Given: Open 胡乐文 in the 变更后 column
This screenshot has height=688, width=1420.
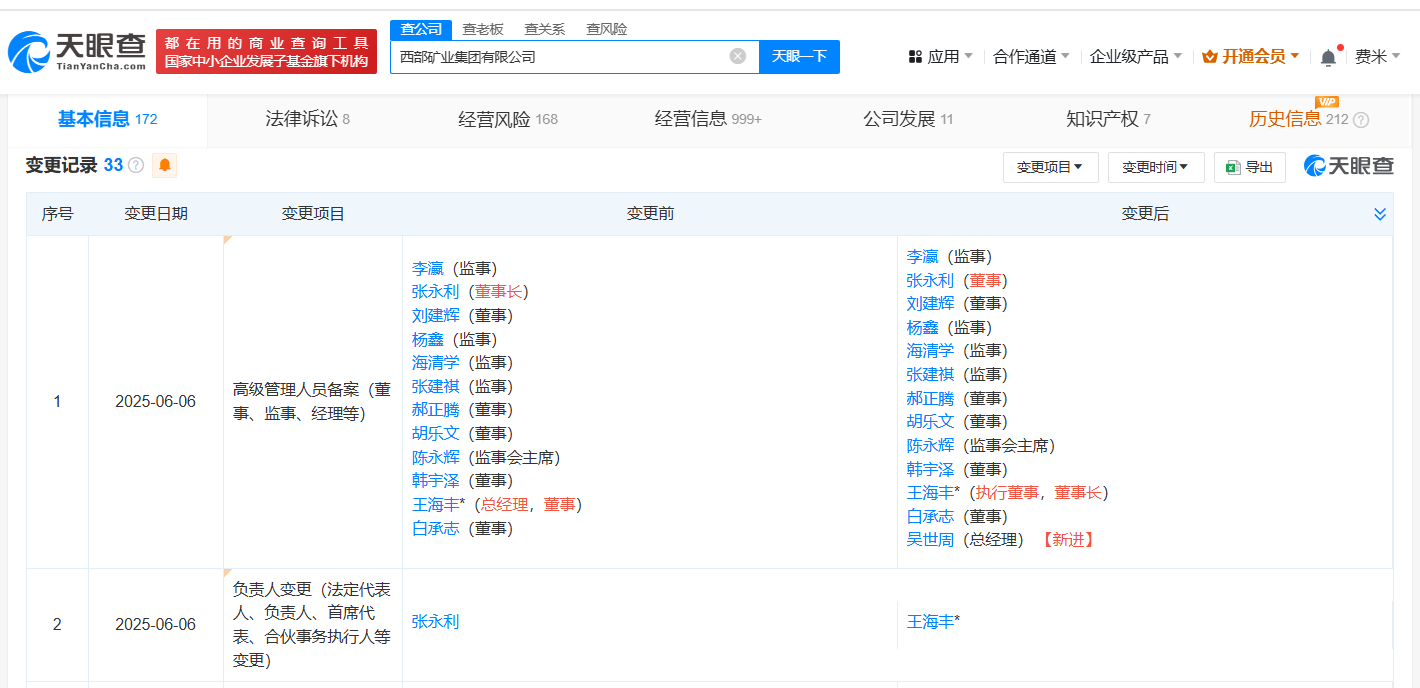Looking at the screenshot, I should click(931, 421).
